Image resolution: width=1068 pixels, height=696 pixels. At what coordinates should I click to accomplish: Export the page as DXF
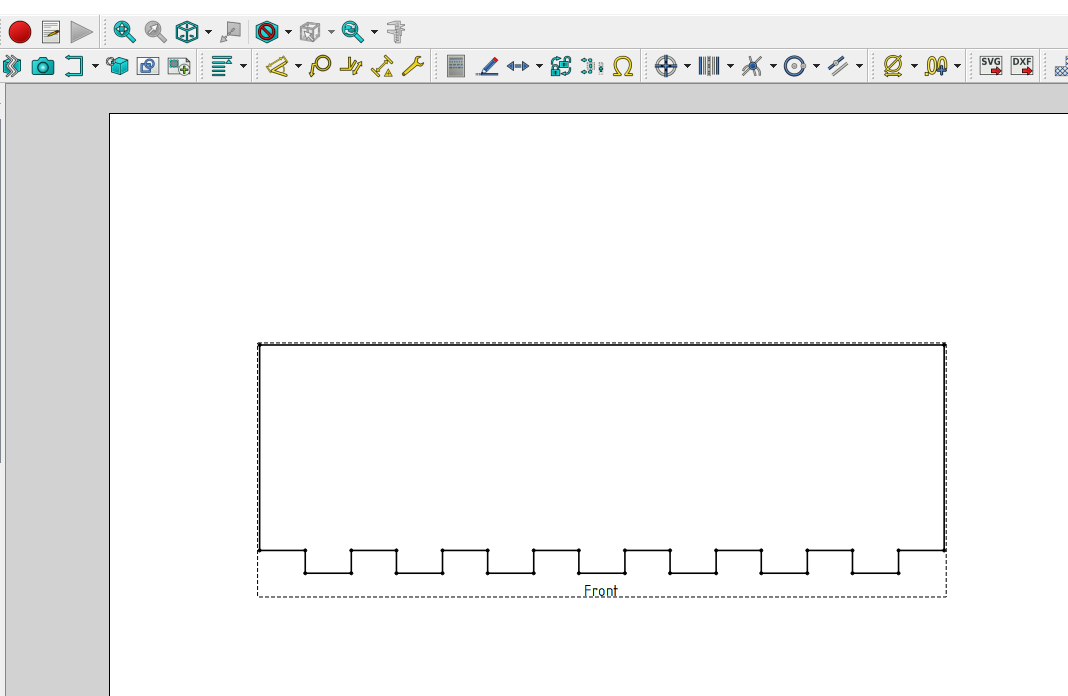[1022, 66]
